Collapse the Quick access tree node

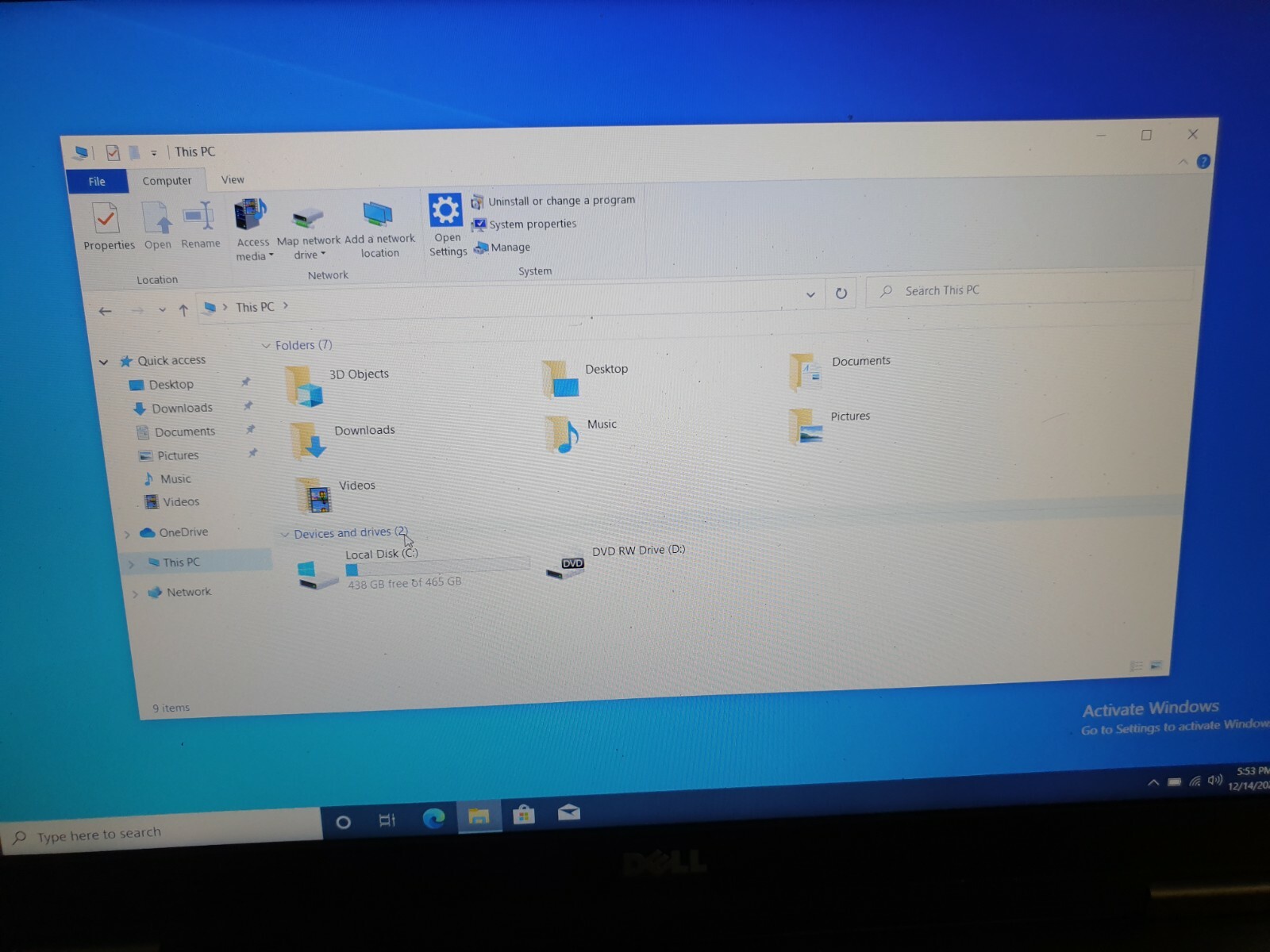(103, 363)
